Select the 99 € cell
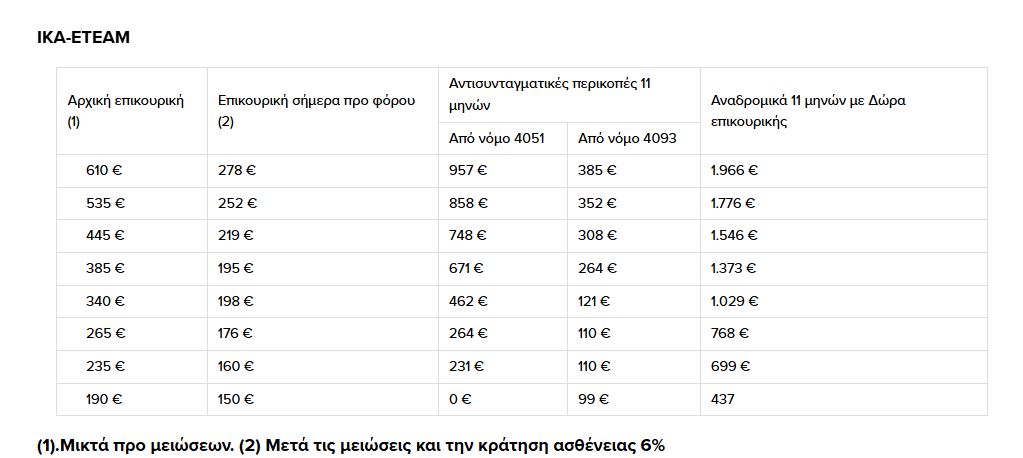The width and height of the screenshot is (1023, 458). point(593,399)
